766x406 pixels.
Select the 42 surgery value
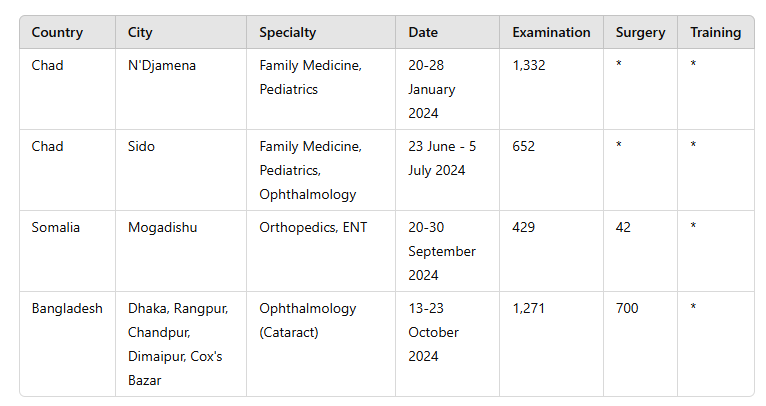[x=623, y=228]
